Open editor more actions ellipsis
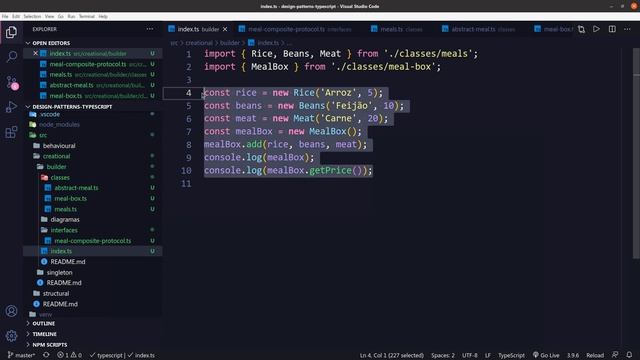 point(627,29)
